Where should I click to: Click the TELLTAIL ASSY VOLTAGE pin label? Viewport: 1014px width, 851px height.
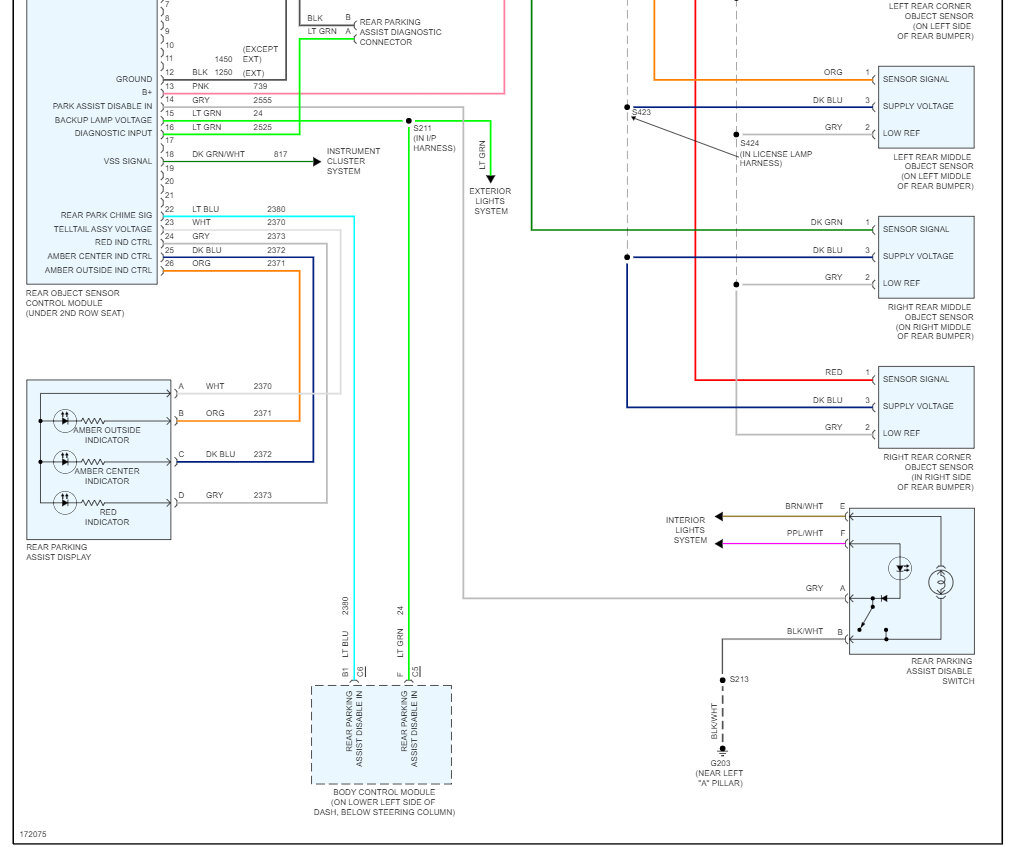103,230
